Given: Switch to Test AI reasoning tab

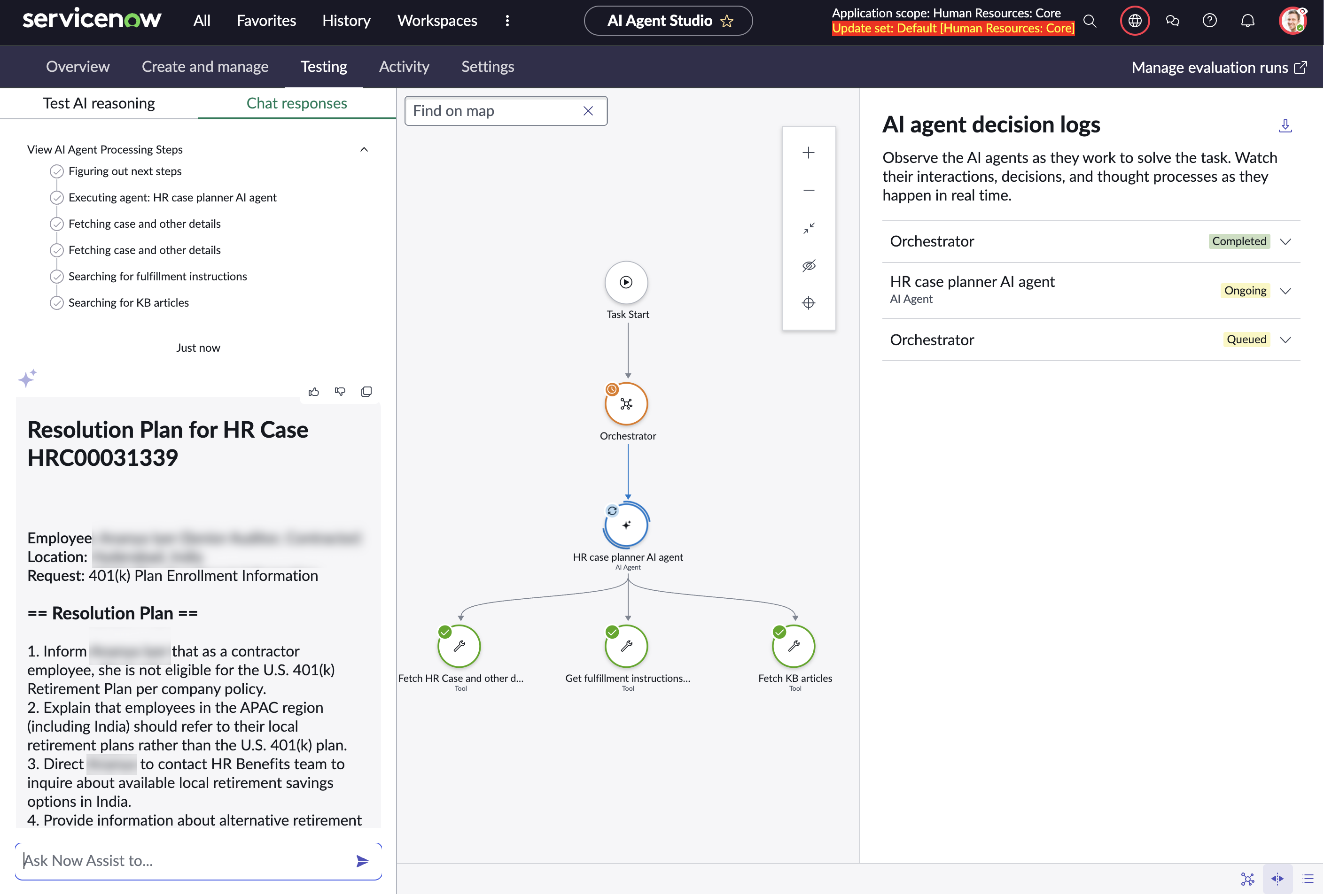Looking at the screenshot, I should coord(99,103).
